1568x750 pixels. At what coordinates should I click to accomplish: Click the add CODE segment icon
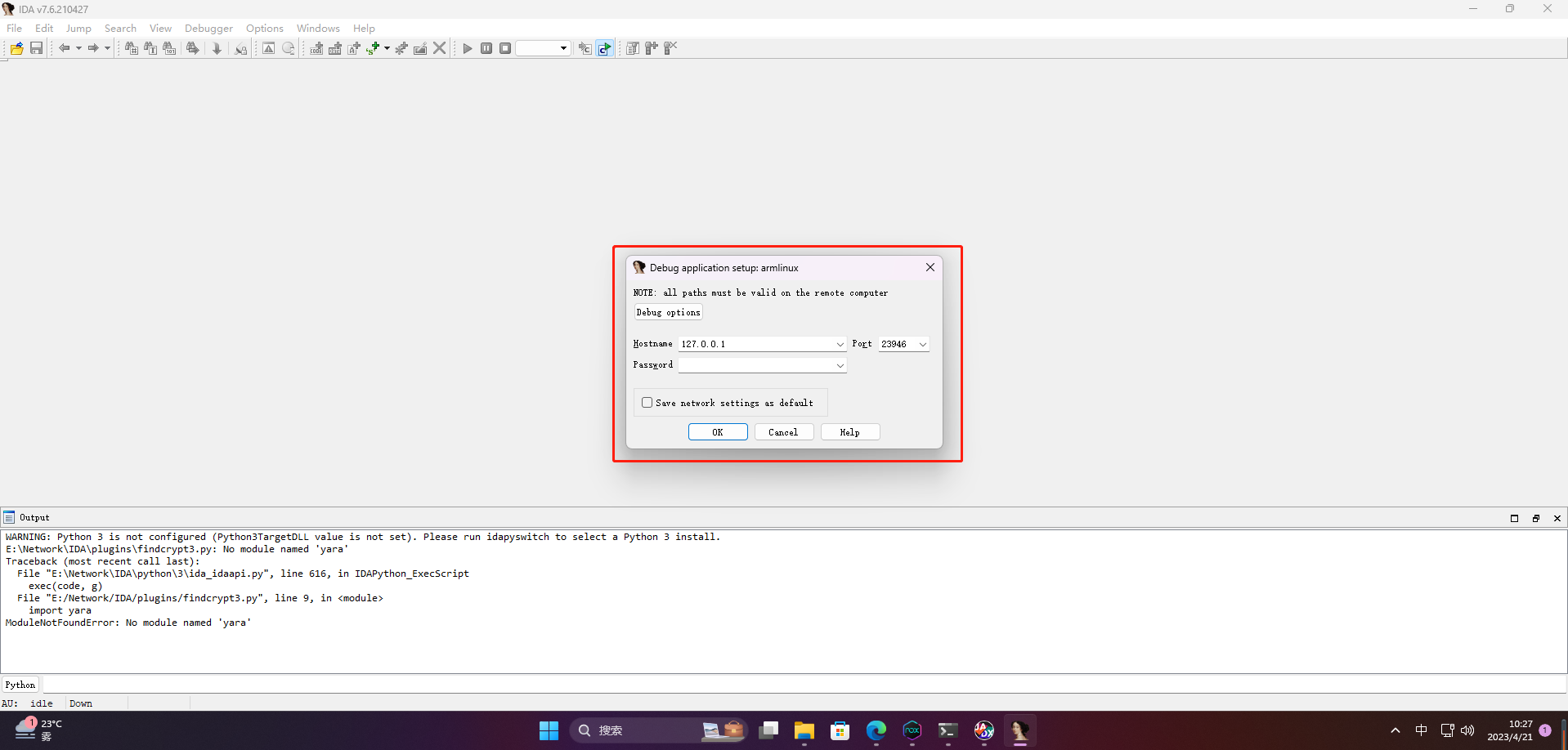pyautogui.click(x=316, y=48)
